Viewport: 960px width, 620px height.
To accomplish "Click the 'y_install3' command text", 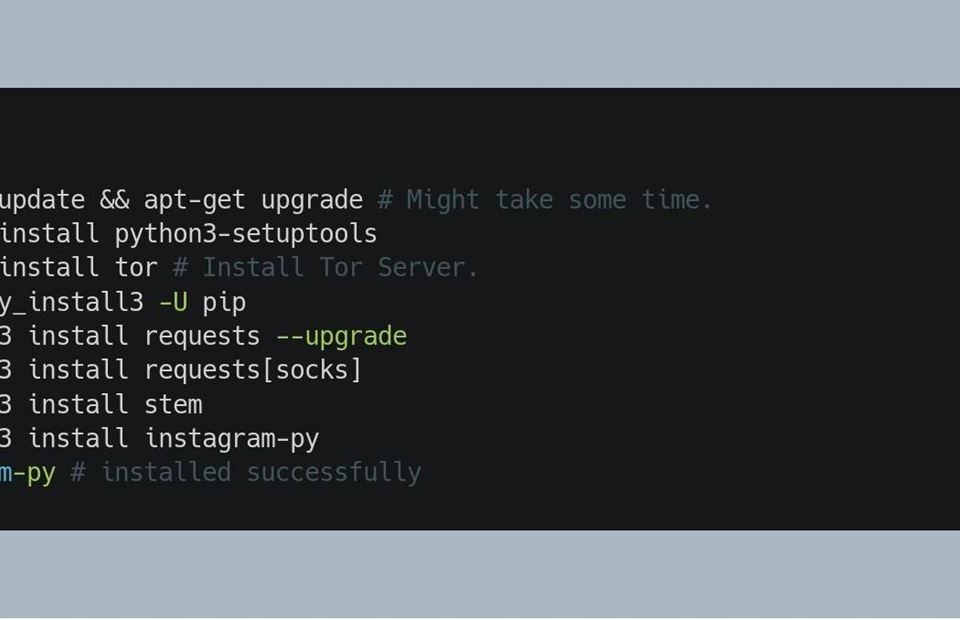I will 72,303.
